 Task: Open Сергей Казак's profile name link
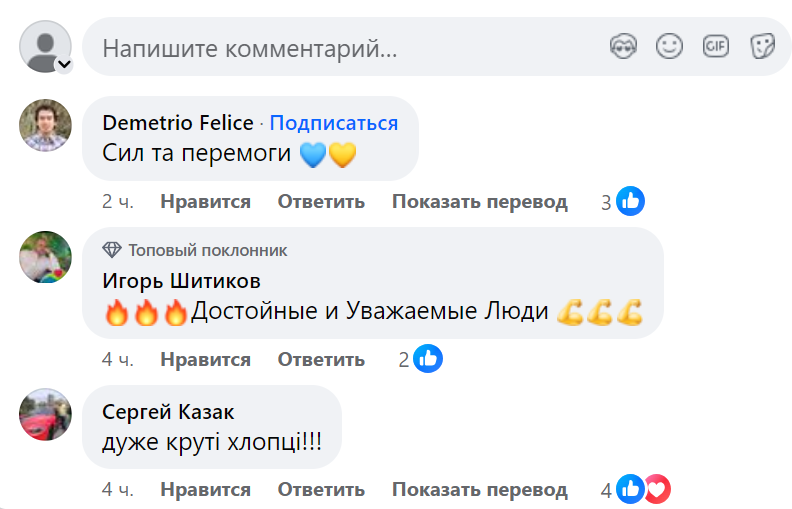click(x=169, y=412)
